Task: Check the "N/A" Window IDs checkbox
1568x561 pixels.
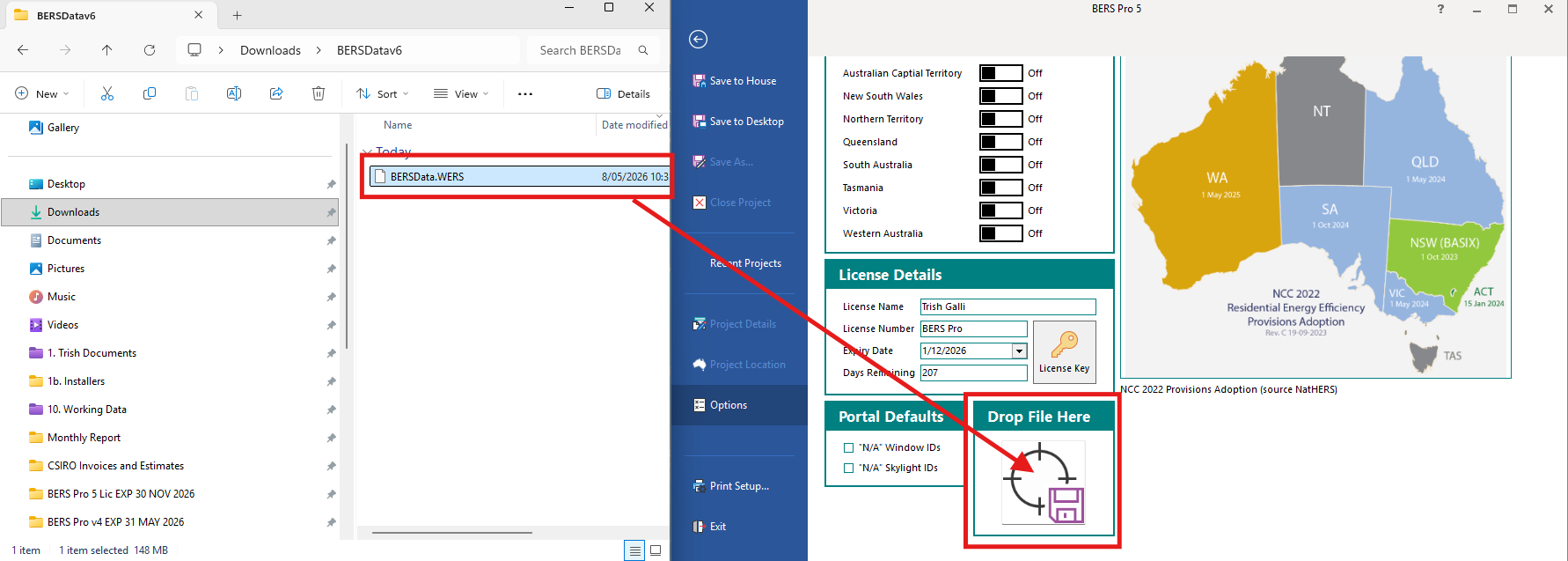Action: click(x=849, y=447)
